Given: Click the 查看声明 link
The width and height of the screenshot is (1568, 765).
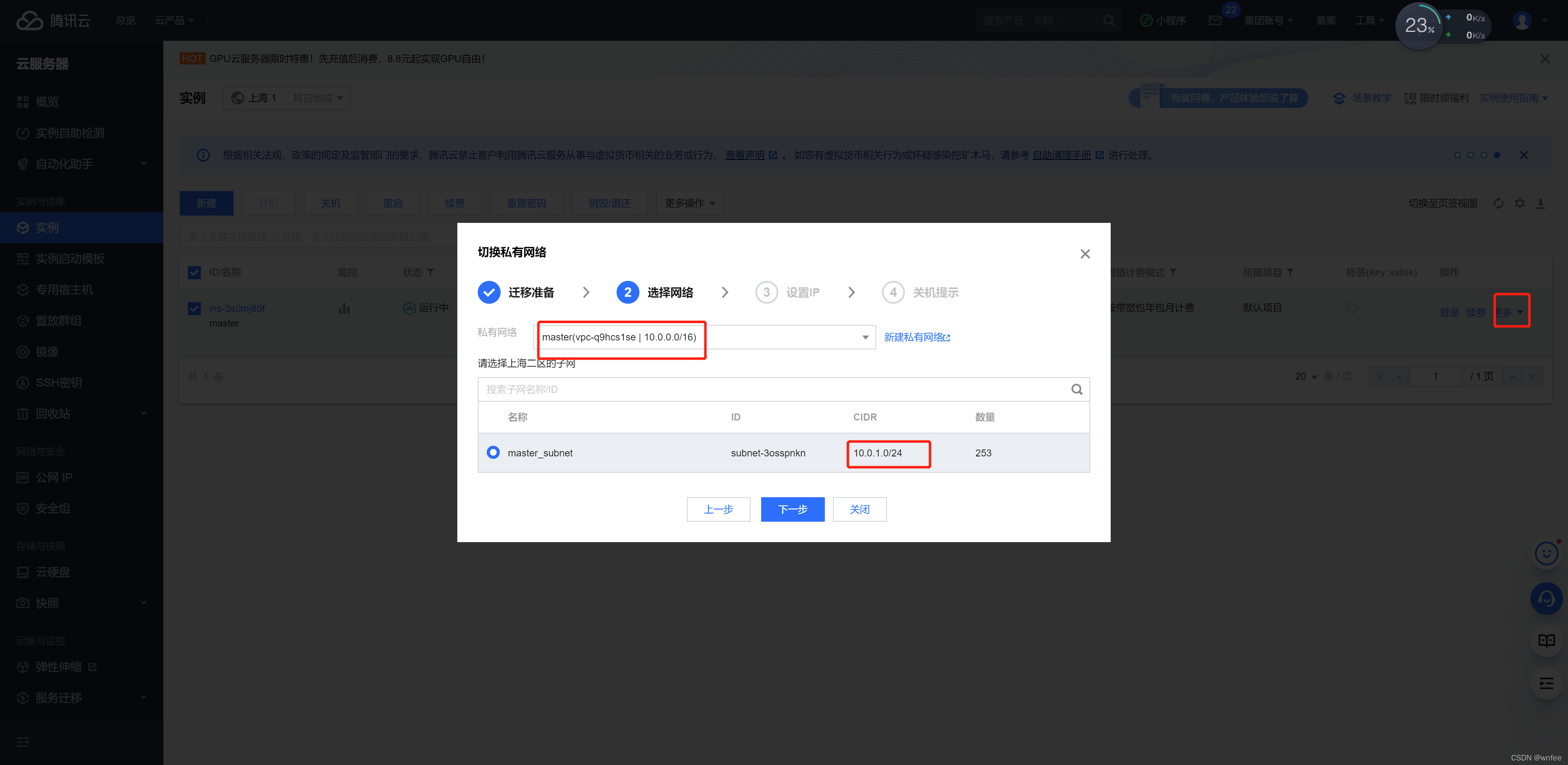Looking at the screenshot, I should click(744, 155).
